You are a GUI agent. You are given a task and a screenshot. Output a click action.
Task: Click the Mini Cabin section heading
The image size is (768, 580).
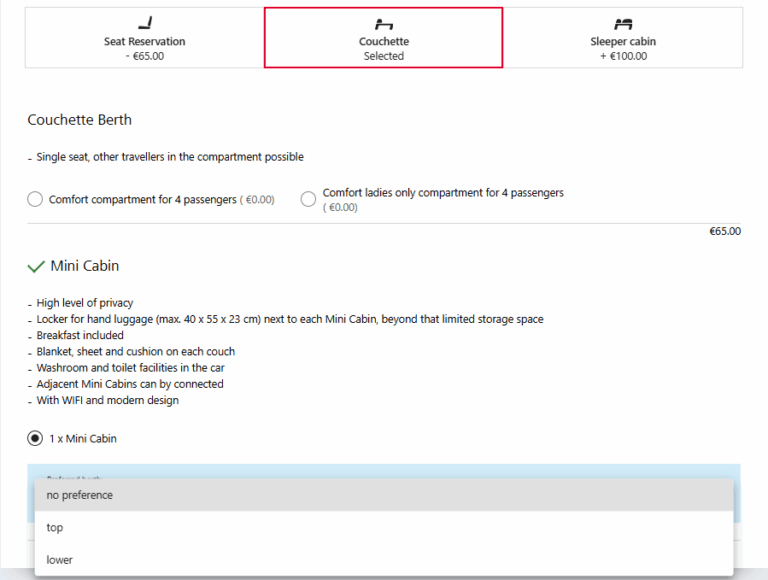point(85,266)
